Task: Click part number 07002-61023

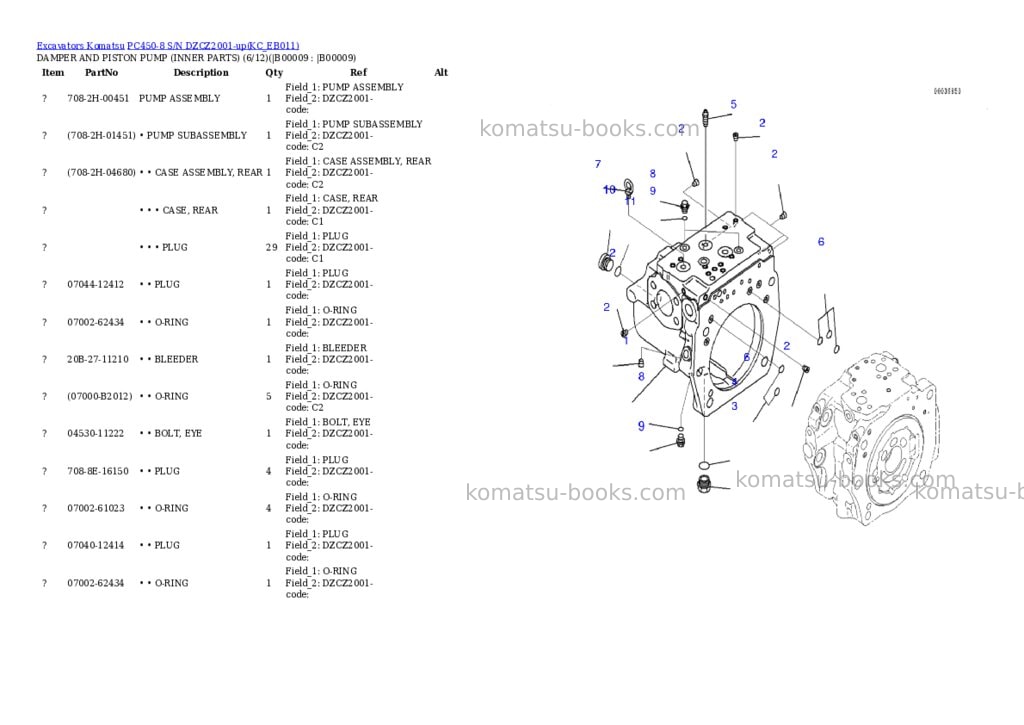Action: pos(95,508)
